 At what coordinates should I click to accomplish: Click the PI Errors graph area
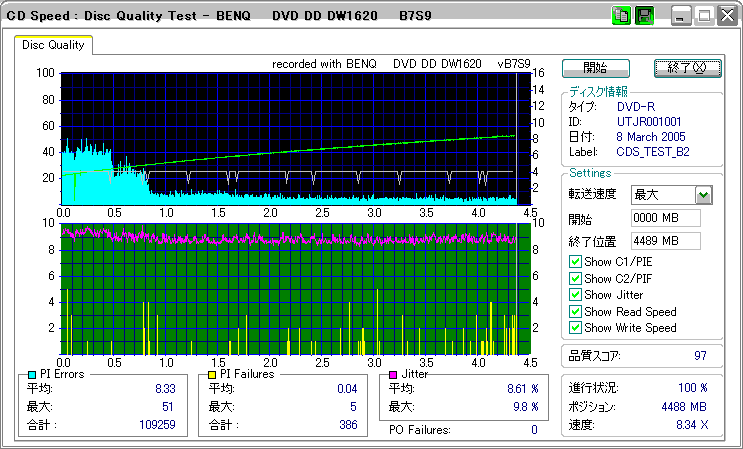click(x=295, y=138)
